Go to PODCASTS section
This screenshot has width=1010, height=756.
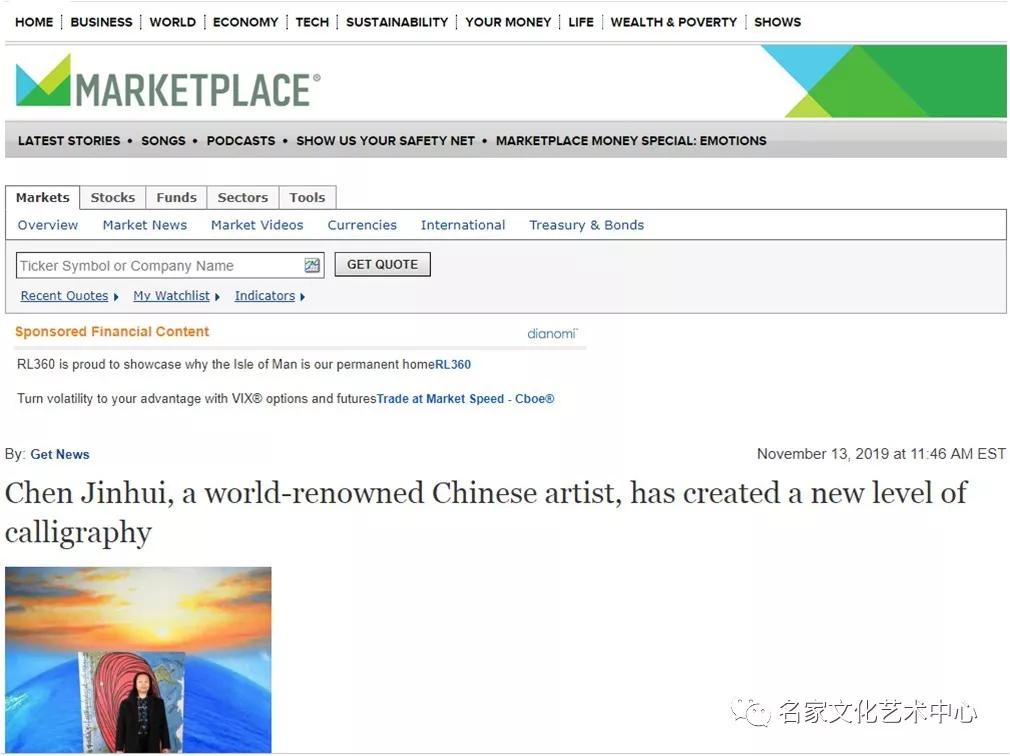pos(241,140)
